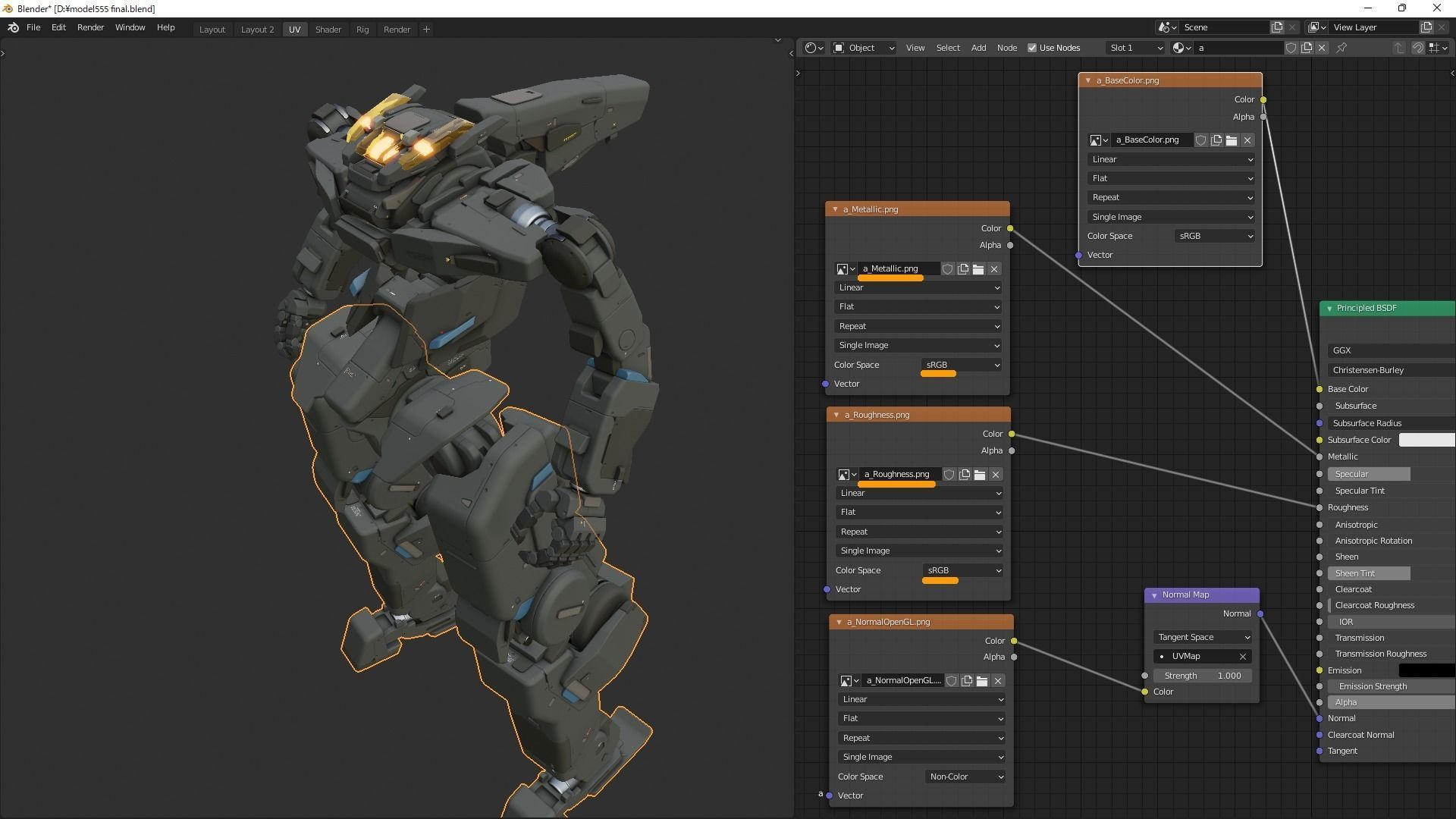Collapse the a_Metallic.png node

[x=835, y=209]
